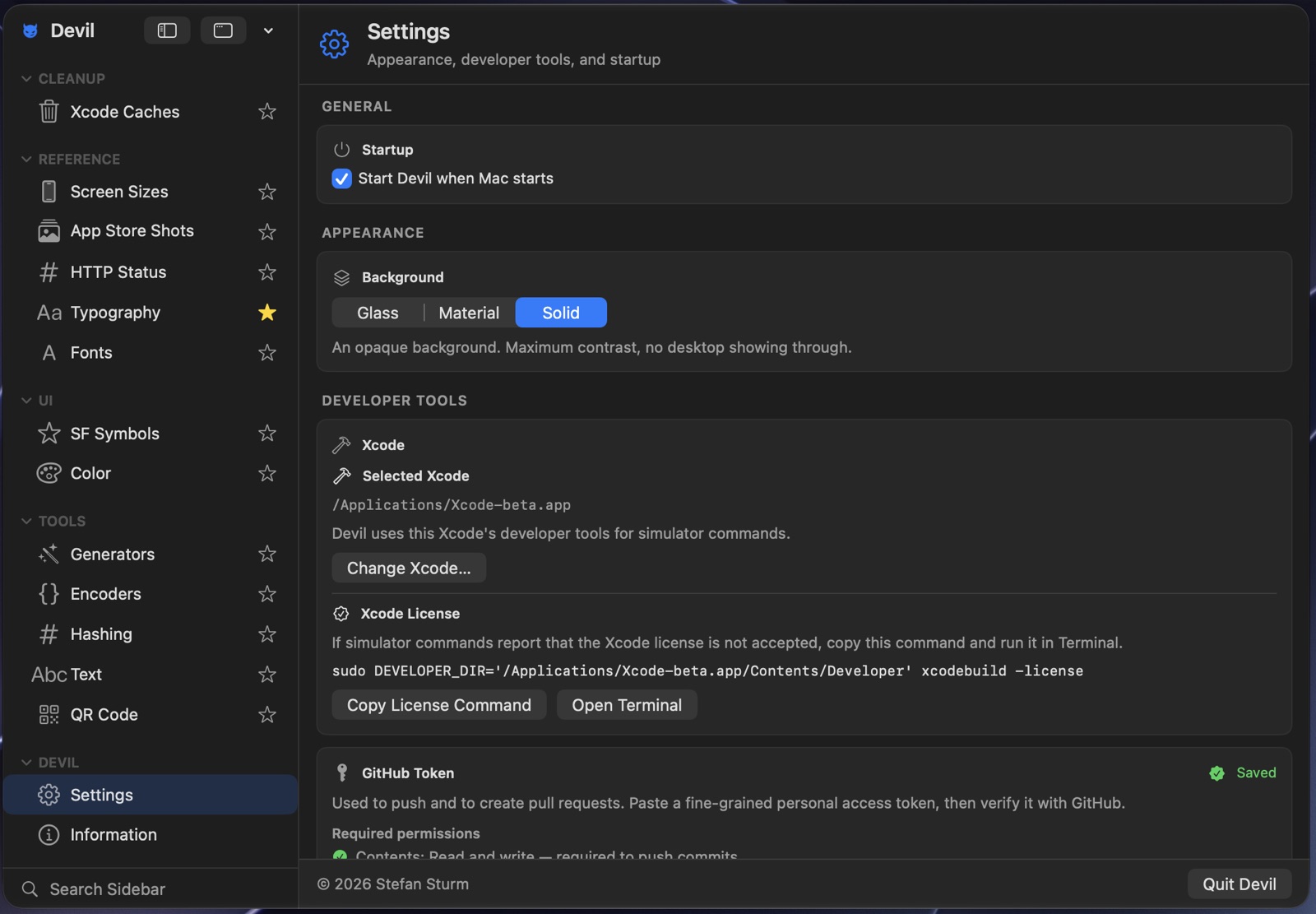Click the Settings gear icon in sidebar
This screenshot has height=914, width=1316.
click(49, 795)
